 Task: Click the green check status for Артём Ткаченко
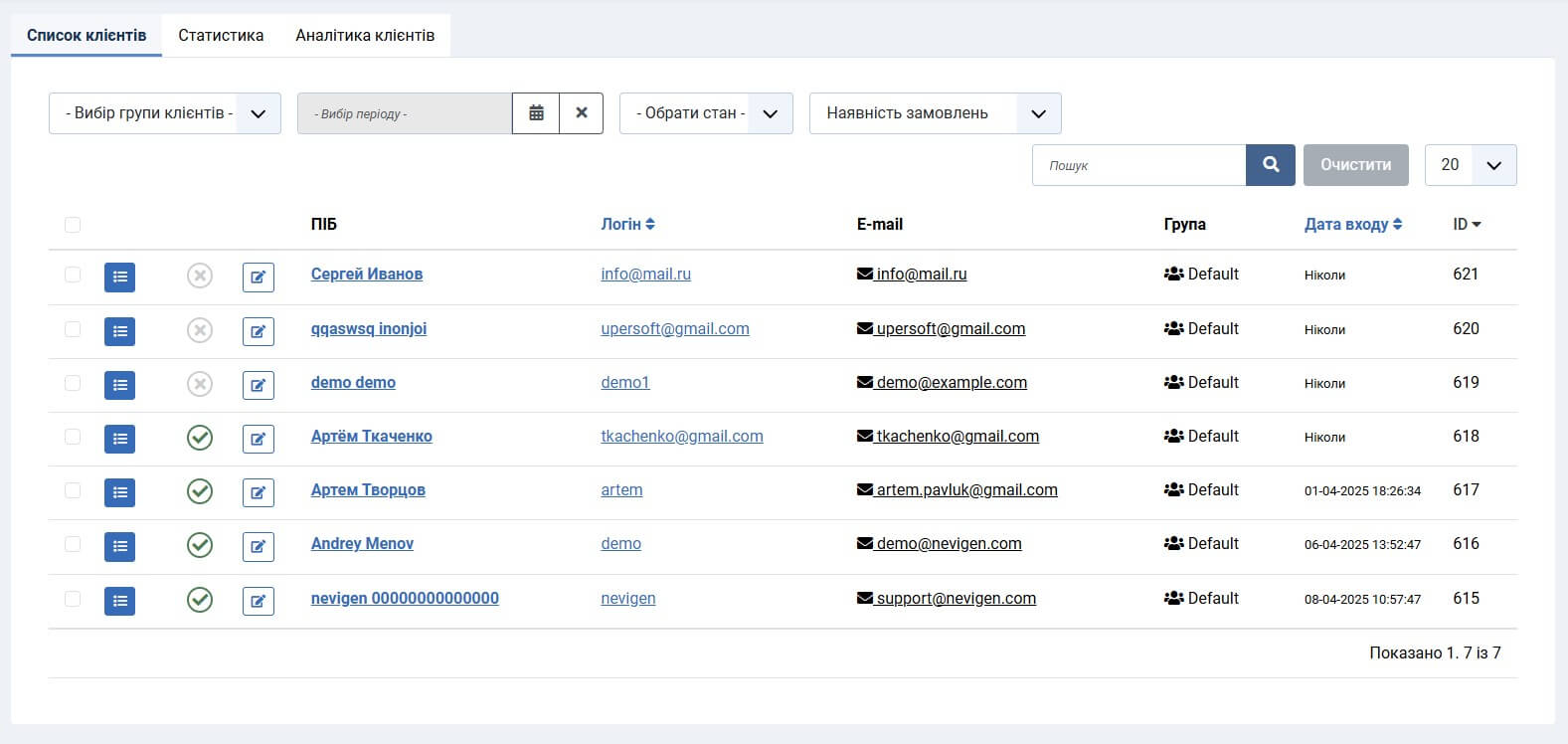tap(200, 438)
